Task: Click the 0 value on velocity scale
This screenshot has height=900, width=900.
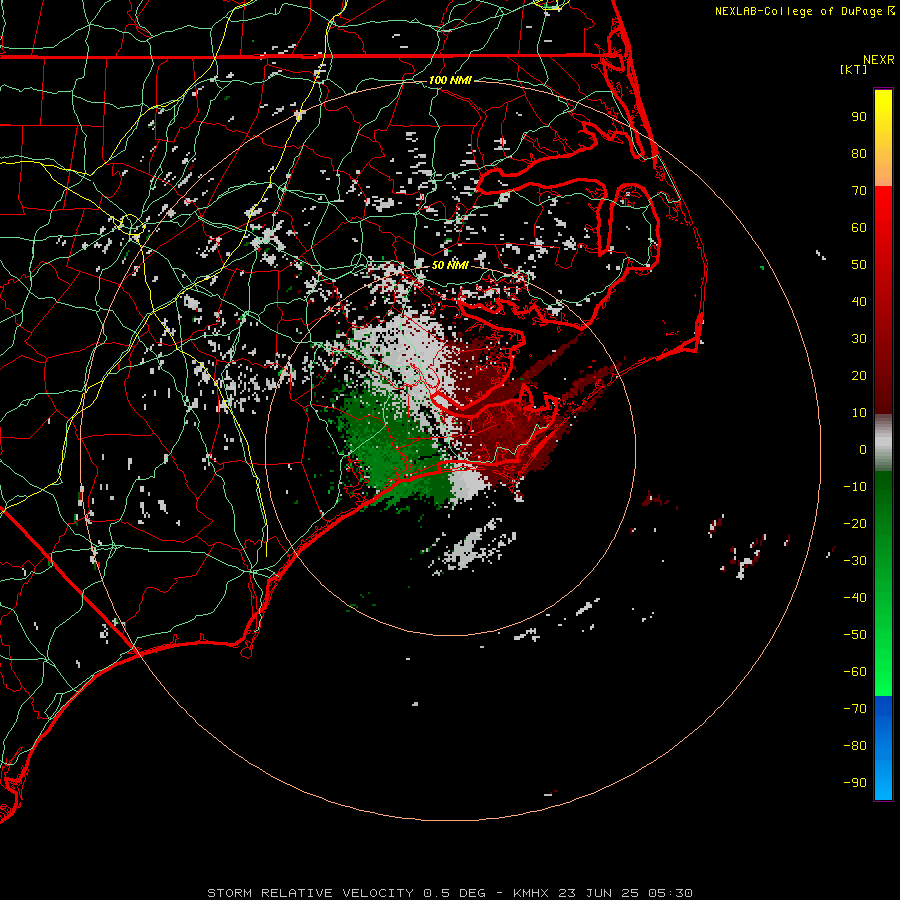Action: coord(863,449)
